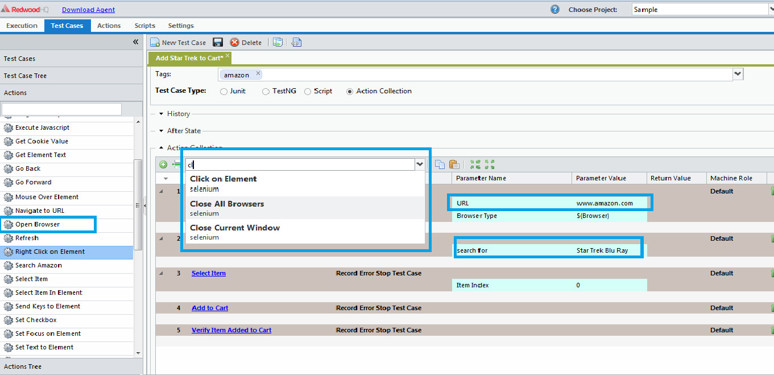
Task: Click the paste actions icon
Action: [454, 164]
